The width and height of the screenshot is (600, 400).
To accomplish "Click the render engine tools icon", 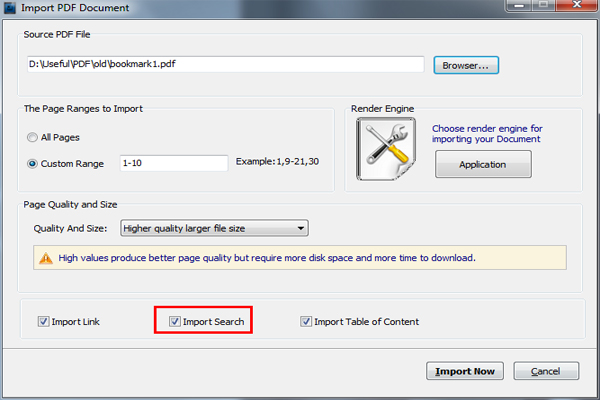I will (386, 149).
